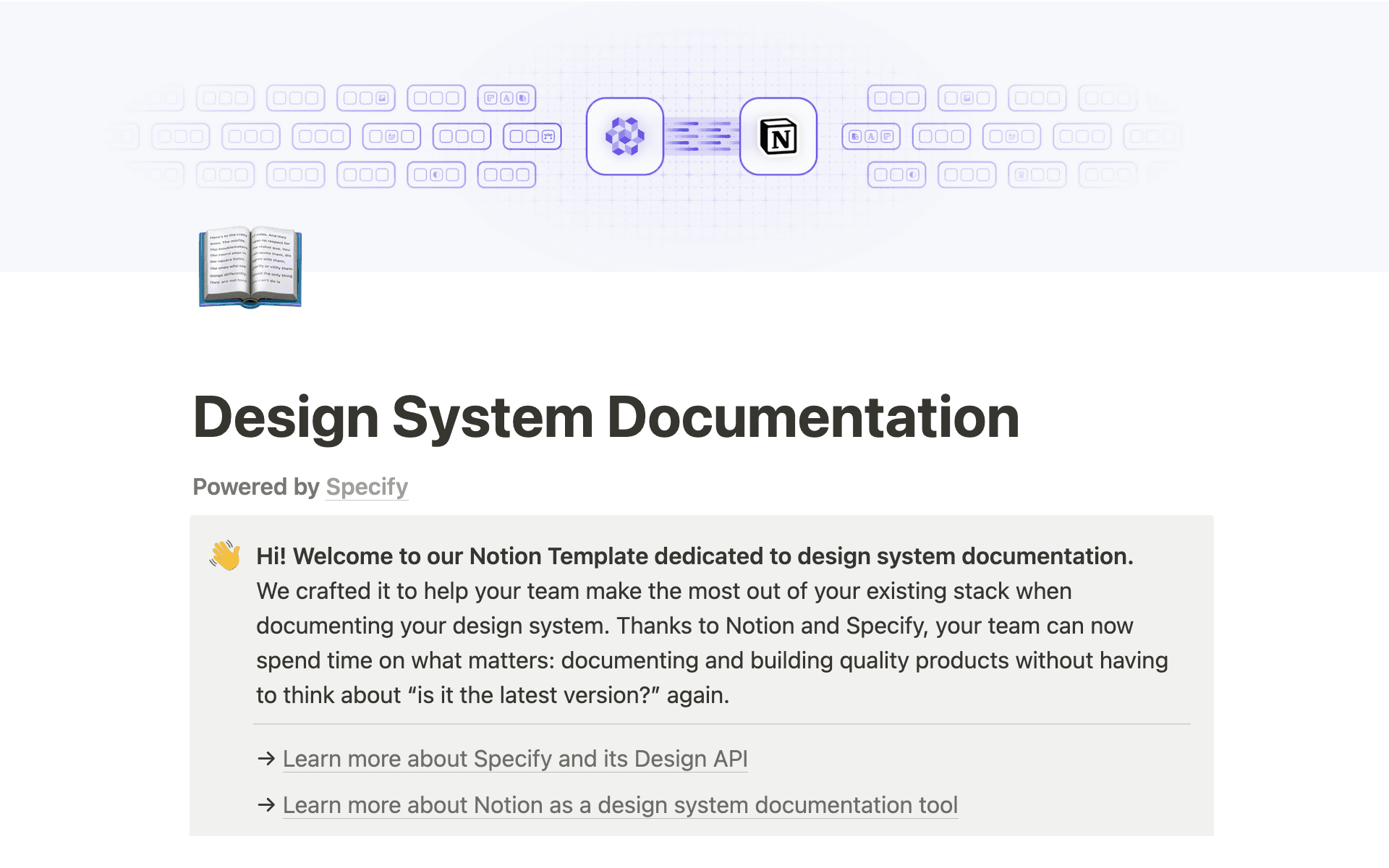
Task: Open Learn more about Specify Design API
Action: pos(514,759)
